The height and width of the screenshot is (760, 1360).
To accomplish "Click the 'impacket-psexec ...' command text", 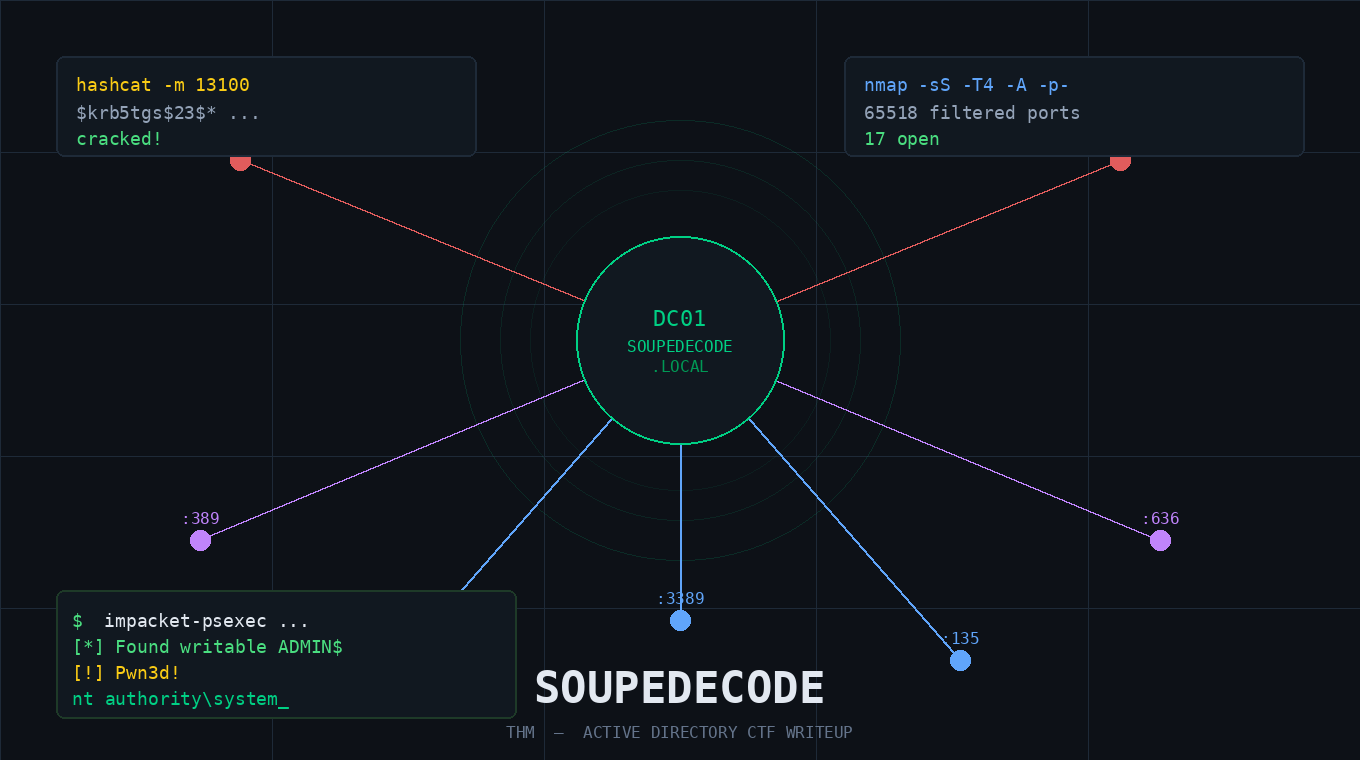I will pyautogui.click(x=206, y=621).
